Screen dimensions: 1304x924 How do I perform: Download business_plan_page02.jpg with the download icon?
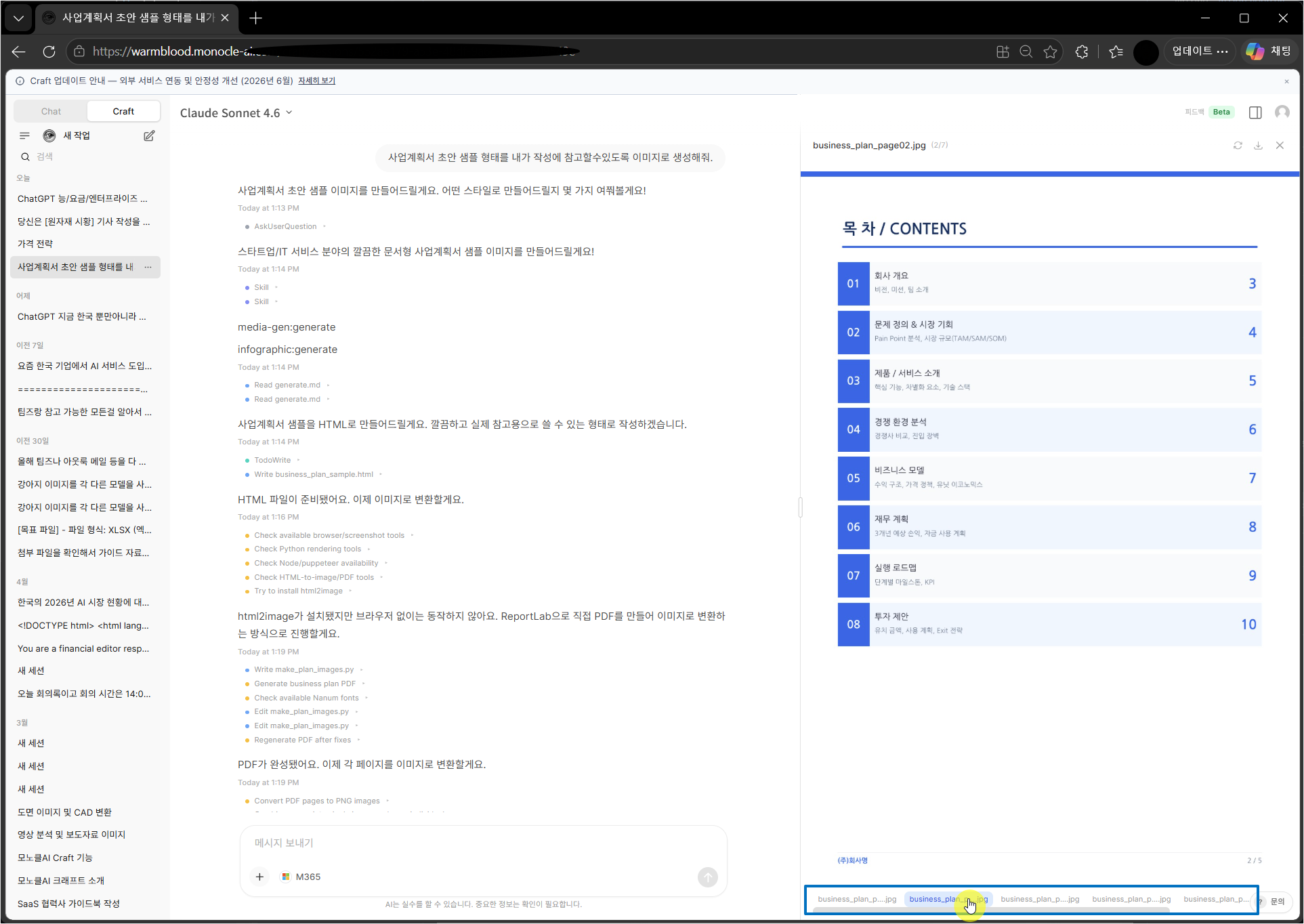pyautogui.click(x=1258, y=146)
